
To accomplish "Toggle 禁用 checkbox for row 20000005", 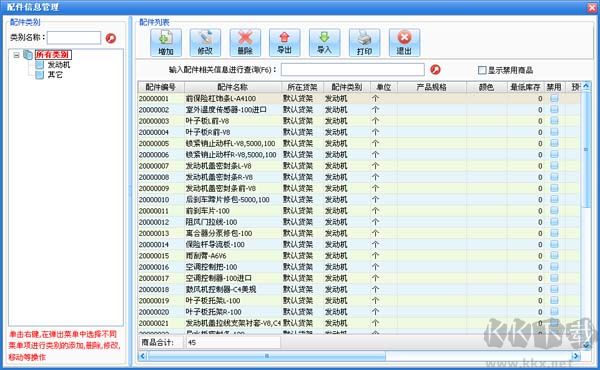I will (554, 143).
